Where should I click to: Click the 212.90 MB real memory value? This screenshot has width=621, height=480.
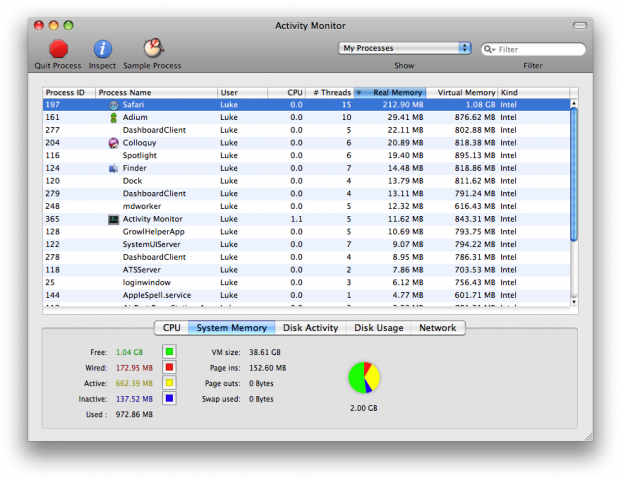point(403,105)
